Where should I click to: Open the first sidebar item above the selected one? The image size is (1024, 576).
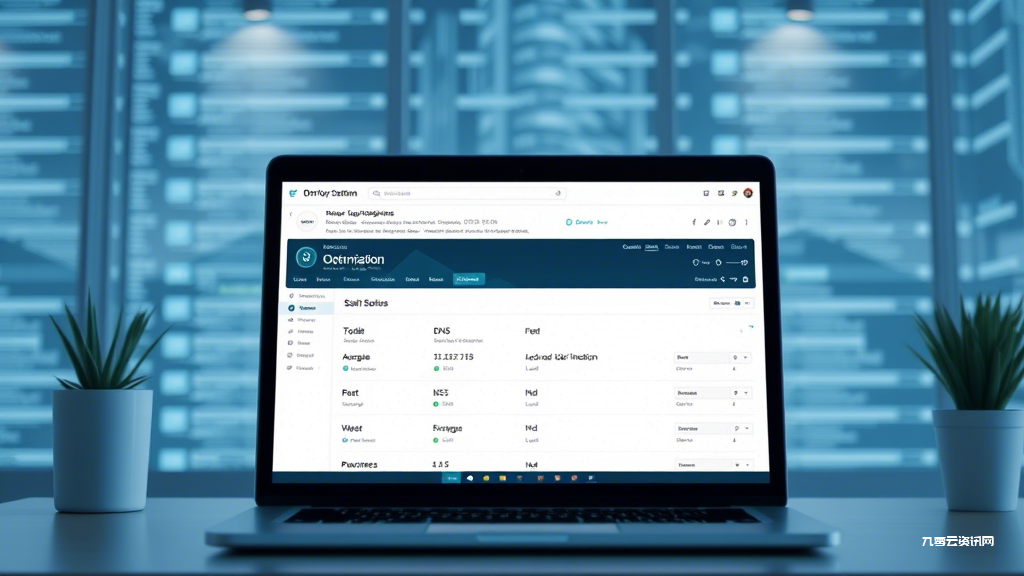pyautogui.click(x=307, y=296)
